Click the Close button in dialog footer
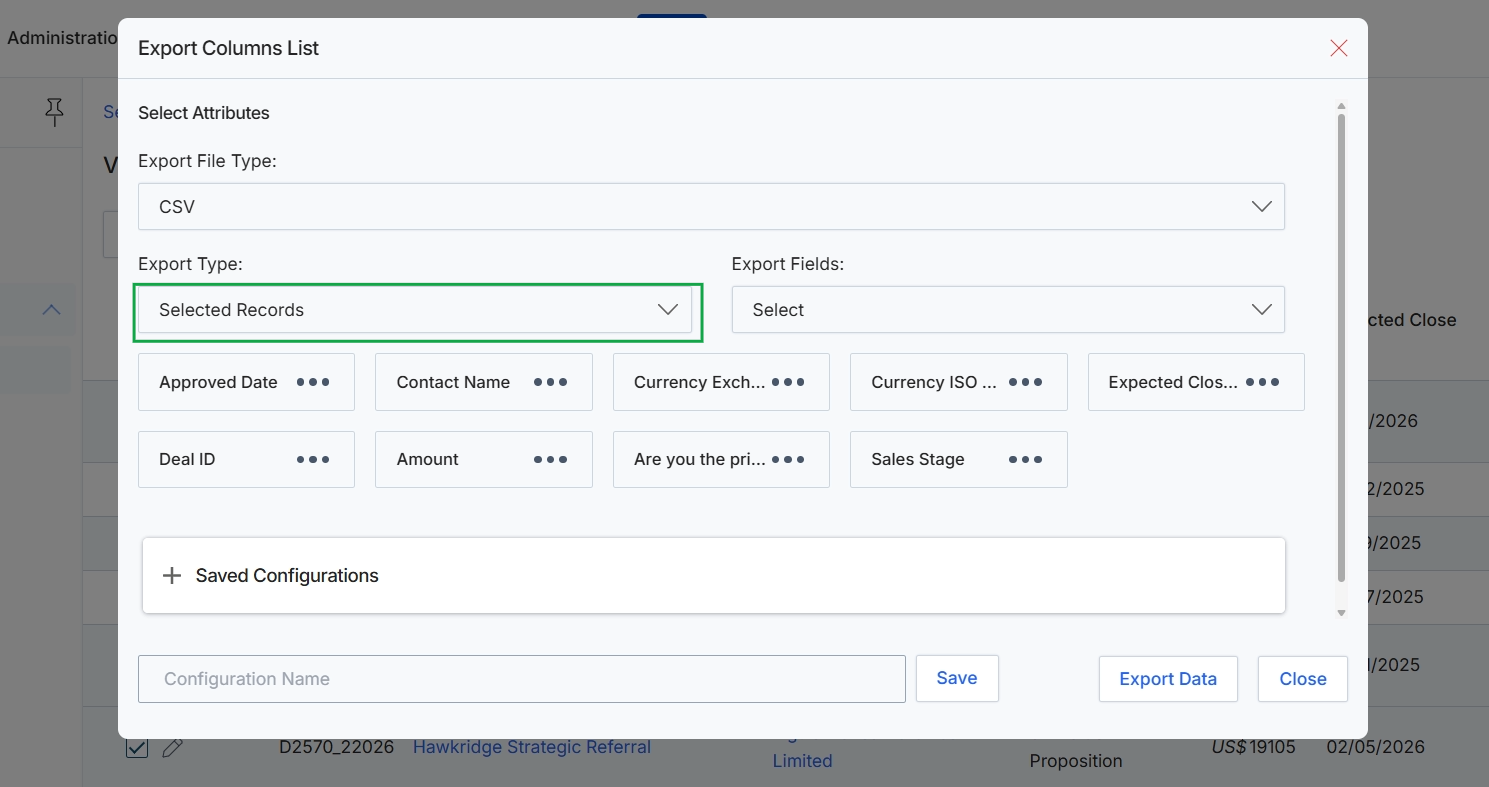This screenshot has width=1489, height=787. (x=1303, y=679)
